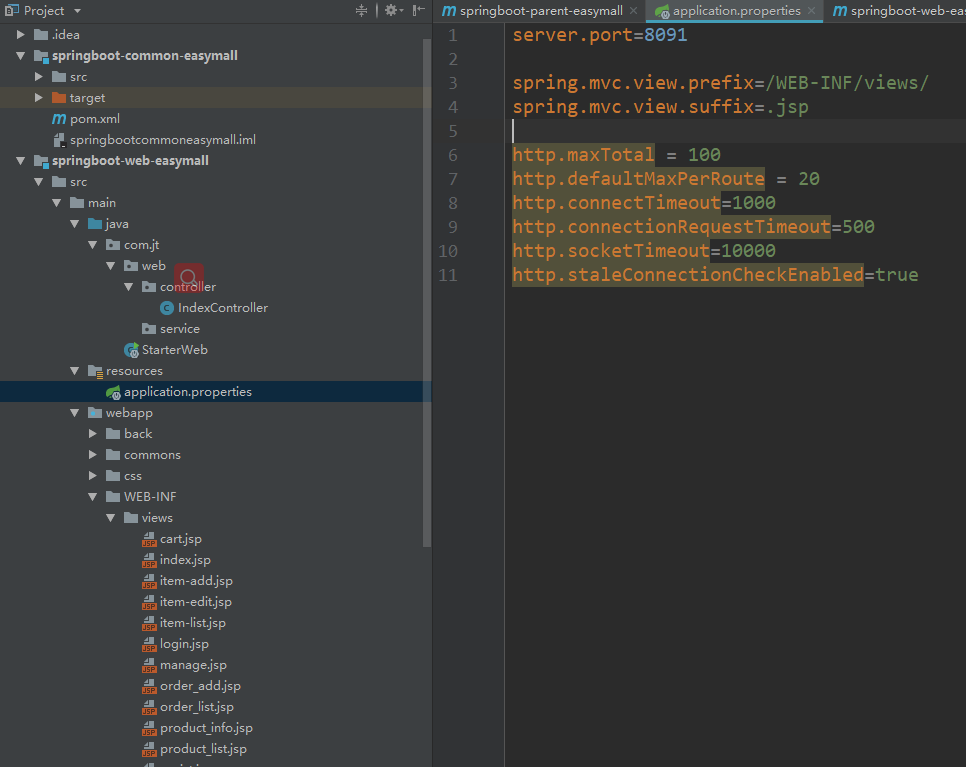Click the service package folder icon
Viewport: 966px width, 767px height.
(x=149, y=328)
